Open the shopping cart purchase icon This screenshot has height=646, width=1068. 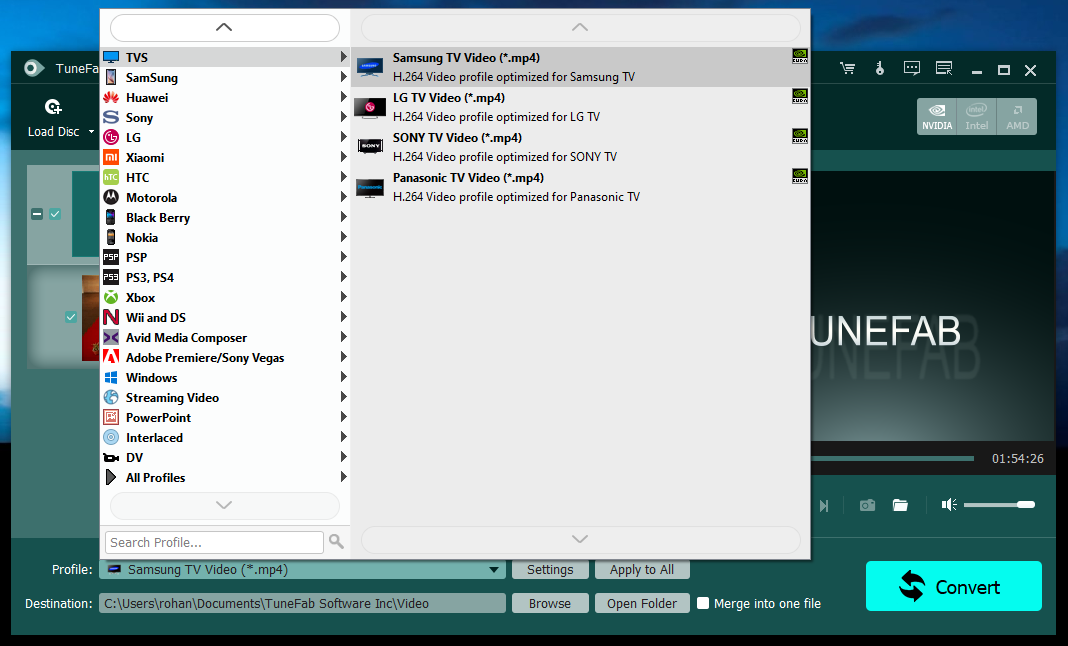pos(848,69)
